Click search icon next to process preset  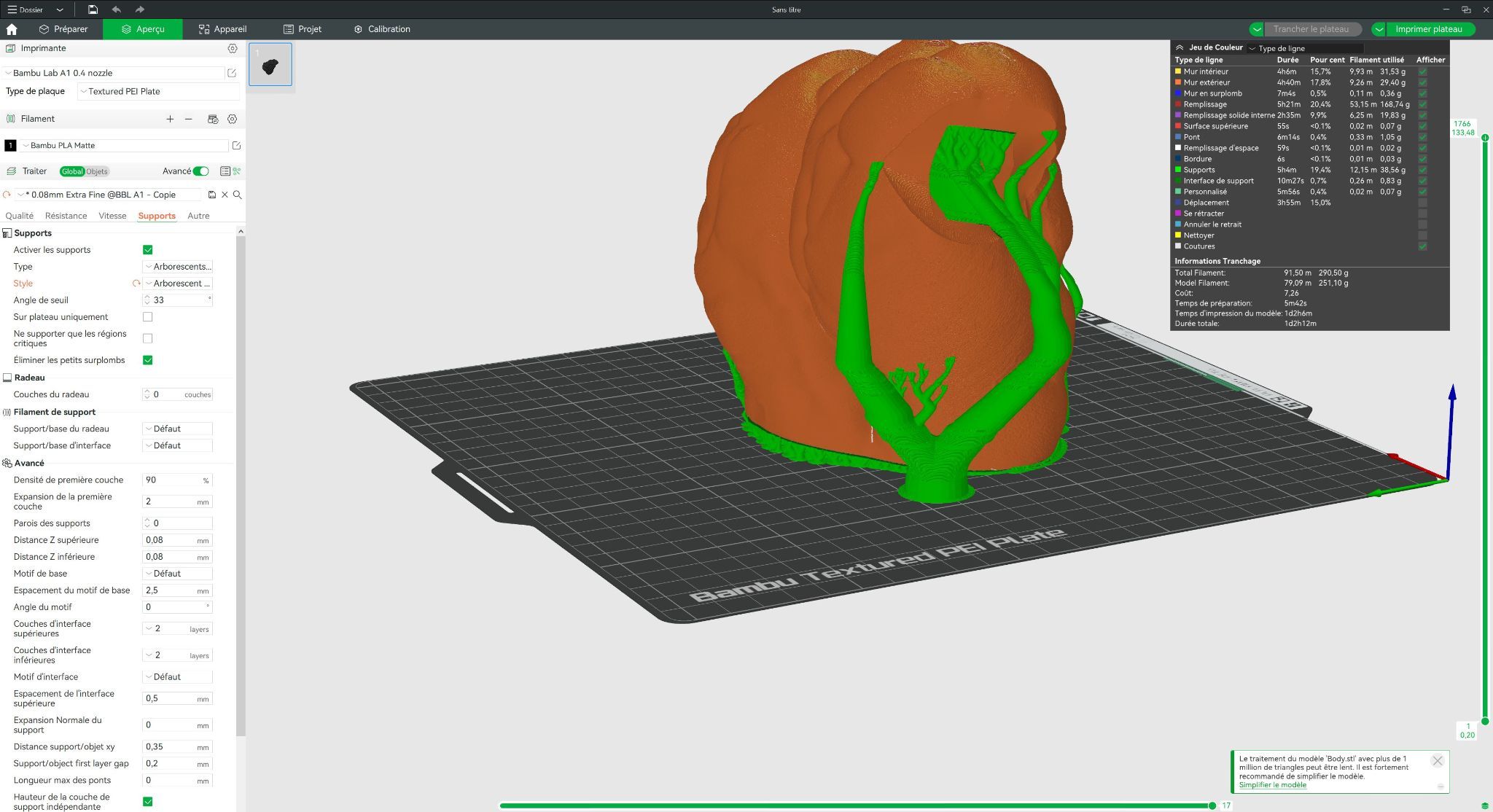click(238, 195)
